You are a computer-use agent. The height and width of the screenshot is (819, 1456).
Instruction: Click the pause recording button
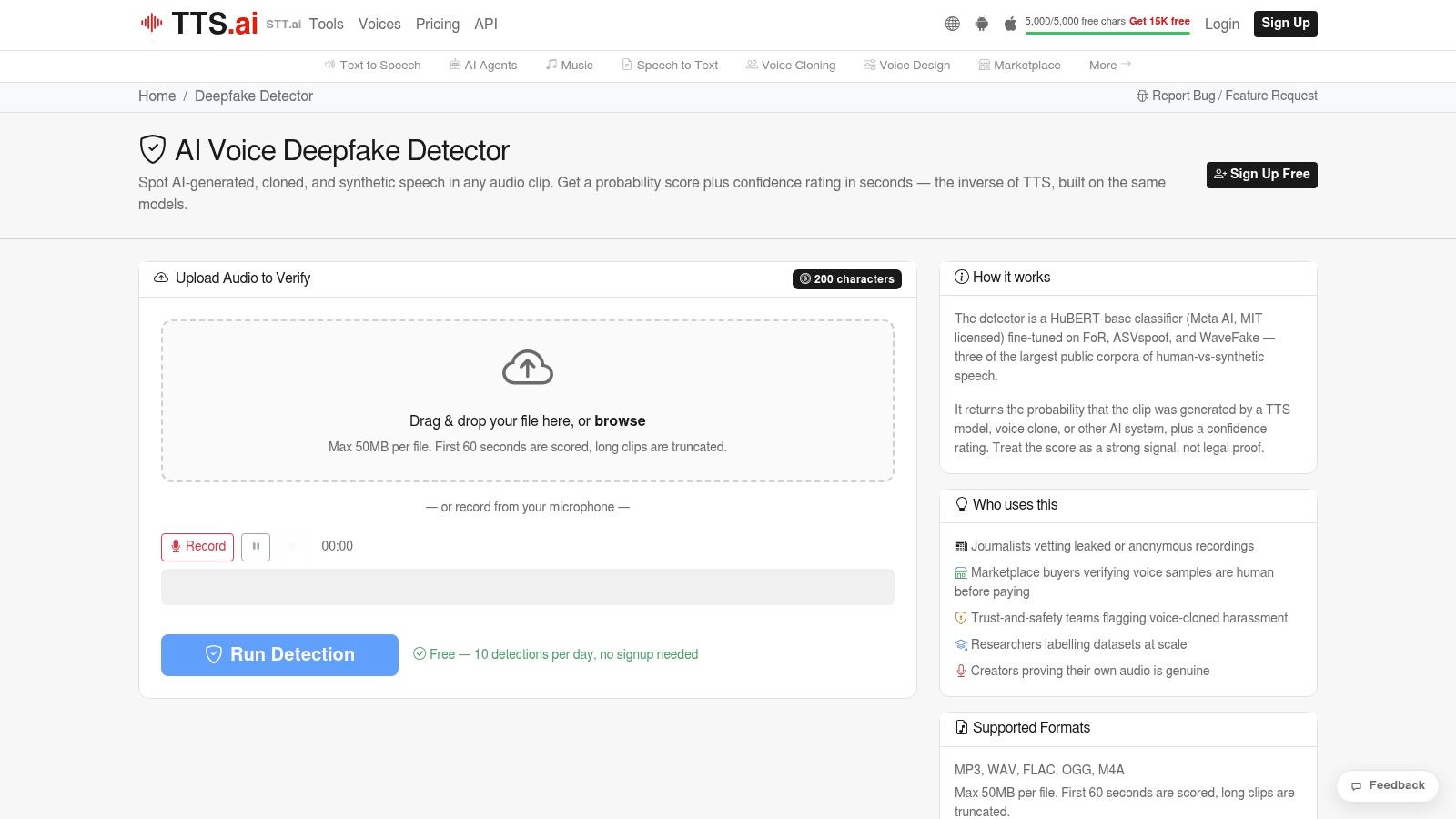click(256, 547)
